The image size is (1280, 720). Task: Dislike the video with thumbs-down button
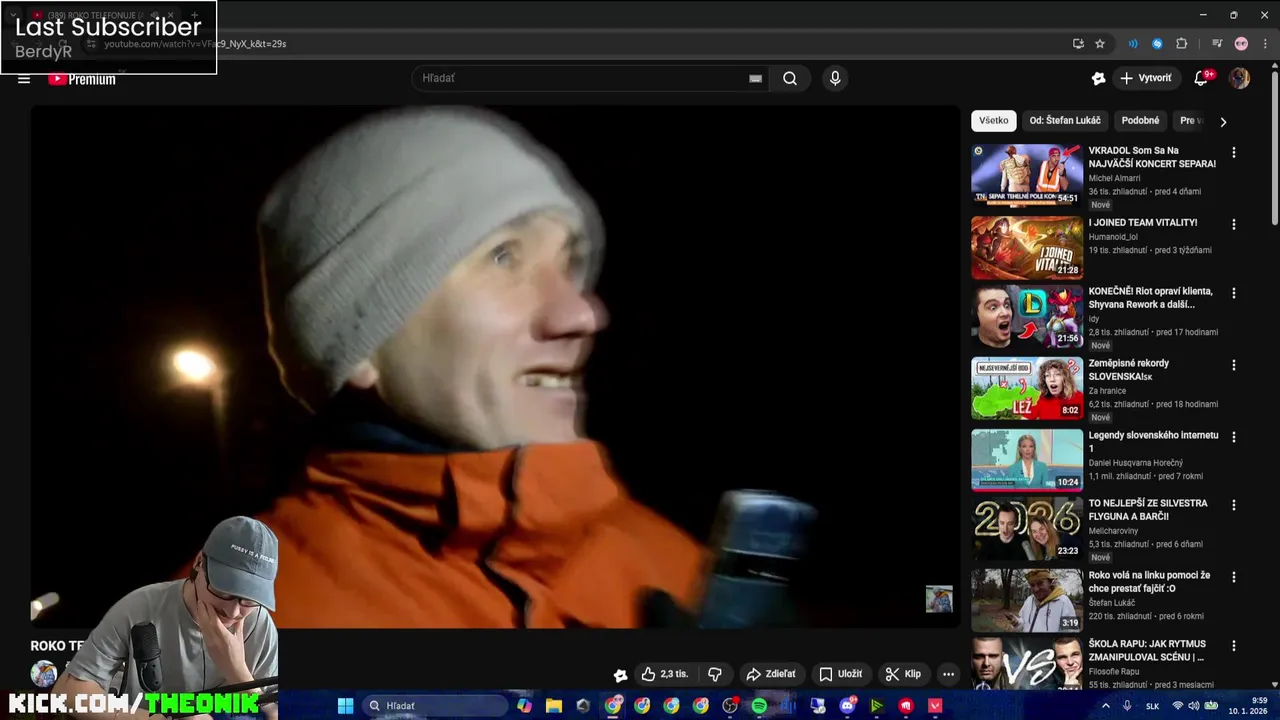tap(715, 674)
